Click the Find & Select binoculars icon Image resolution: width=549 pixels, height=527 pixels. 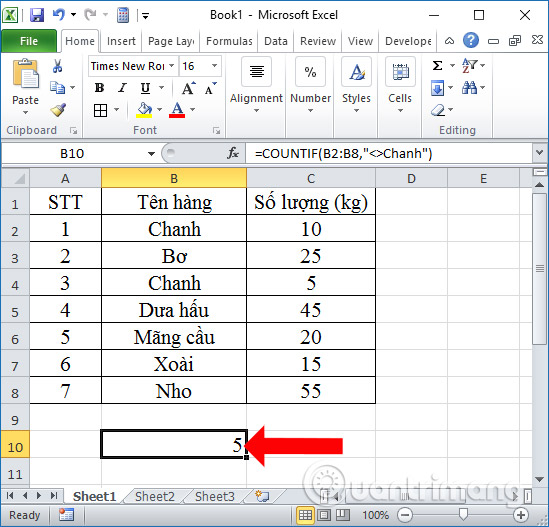tap(470, 88)
